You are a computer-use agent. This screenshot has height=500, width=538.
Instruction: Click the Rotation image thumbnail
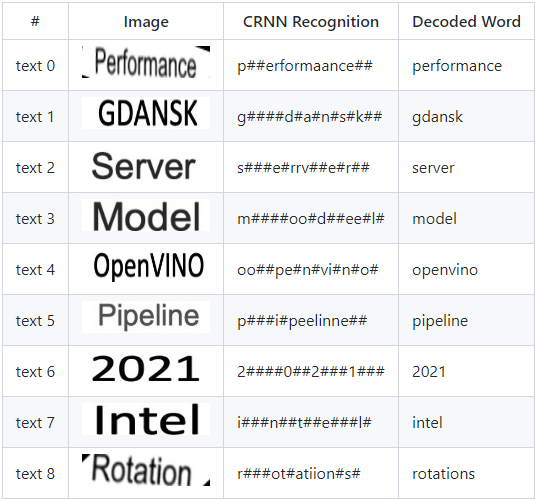point(146,470)
